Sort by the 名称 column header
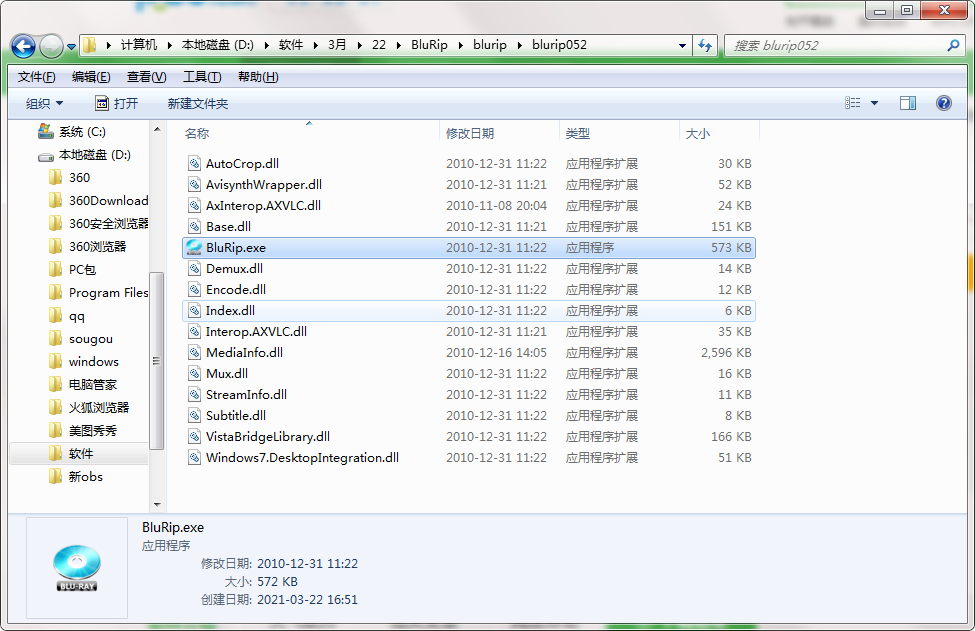 coord(197,134)
